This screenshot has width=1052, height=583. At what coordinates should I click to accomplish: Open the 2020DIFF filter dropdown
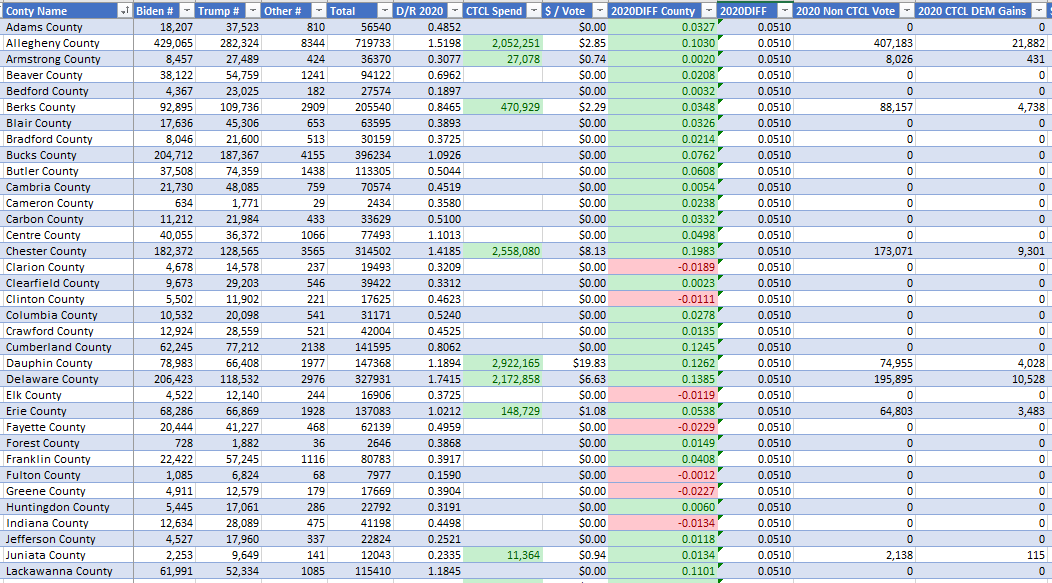[x=785, y=11]
